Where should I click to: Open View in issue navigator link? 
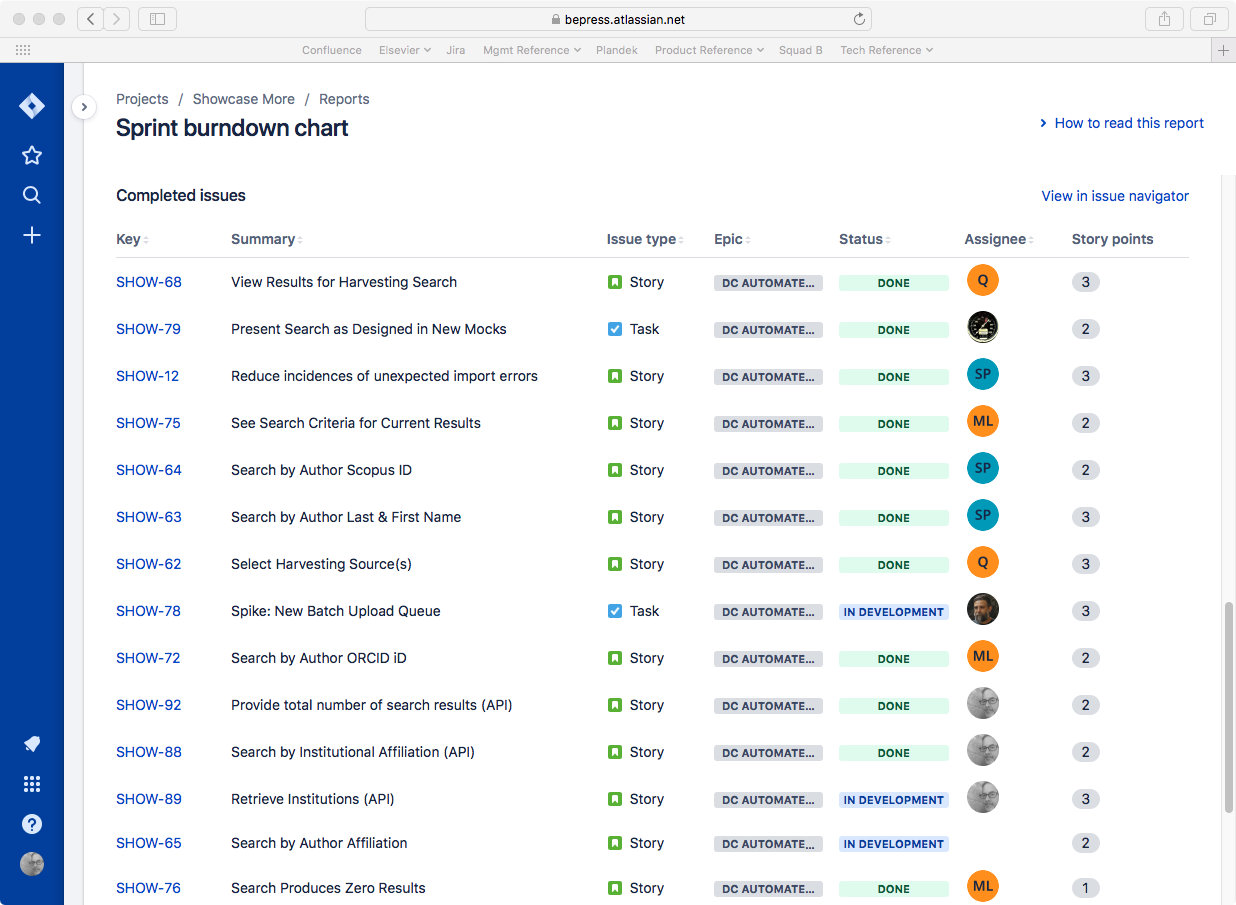pos(1115,196)
